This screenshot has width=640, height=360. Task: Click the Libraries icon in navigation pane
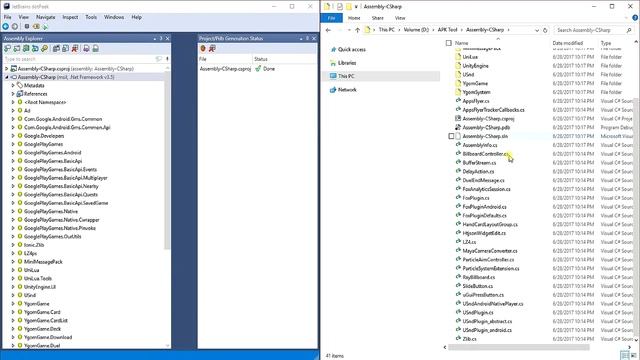[x=333, y=63]
